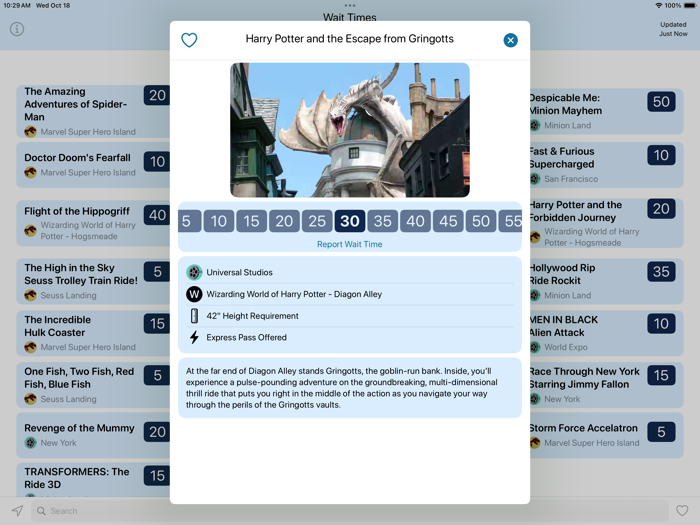Click the Despicable Me 50 minute badge
This screenshot has width=700, height=525.
click(x=661, y=101)
